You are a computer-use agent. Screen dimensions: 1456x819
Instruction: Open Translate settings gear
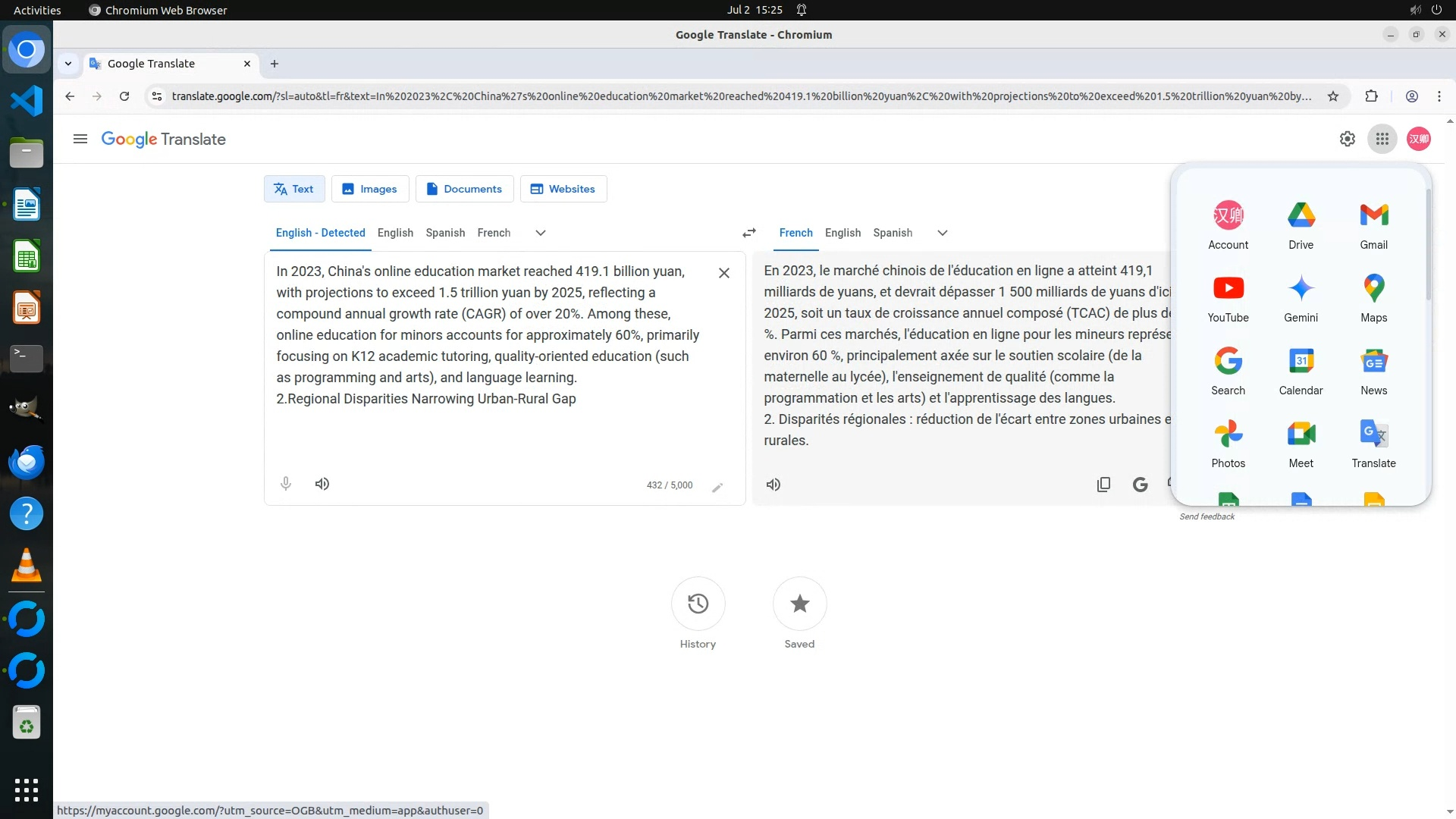click(x=1347, y=139)
